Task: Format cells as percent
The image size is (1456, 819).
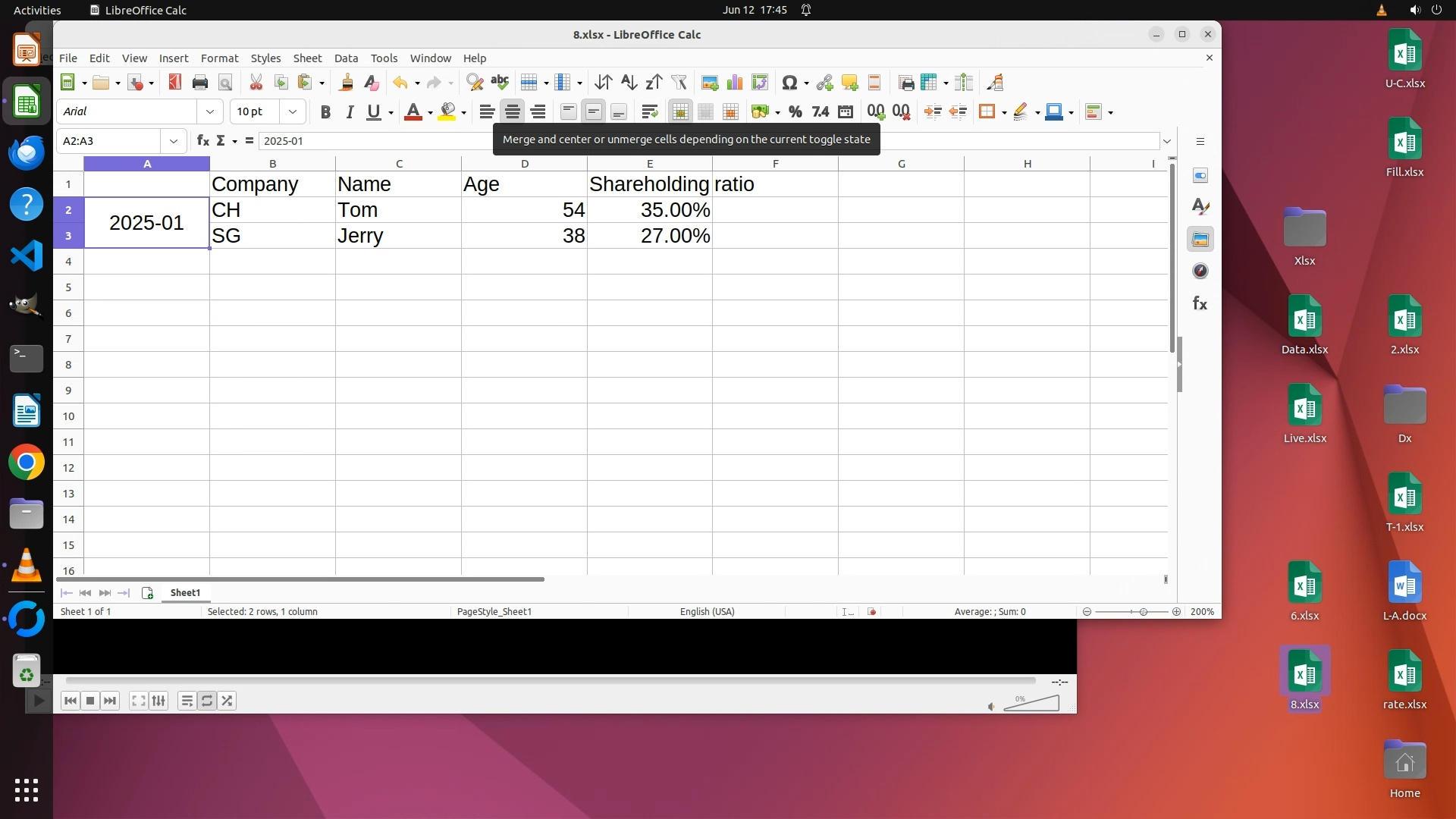Action: 795,112
